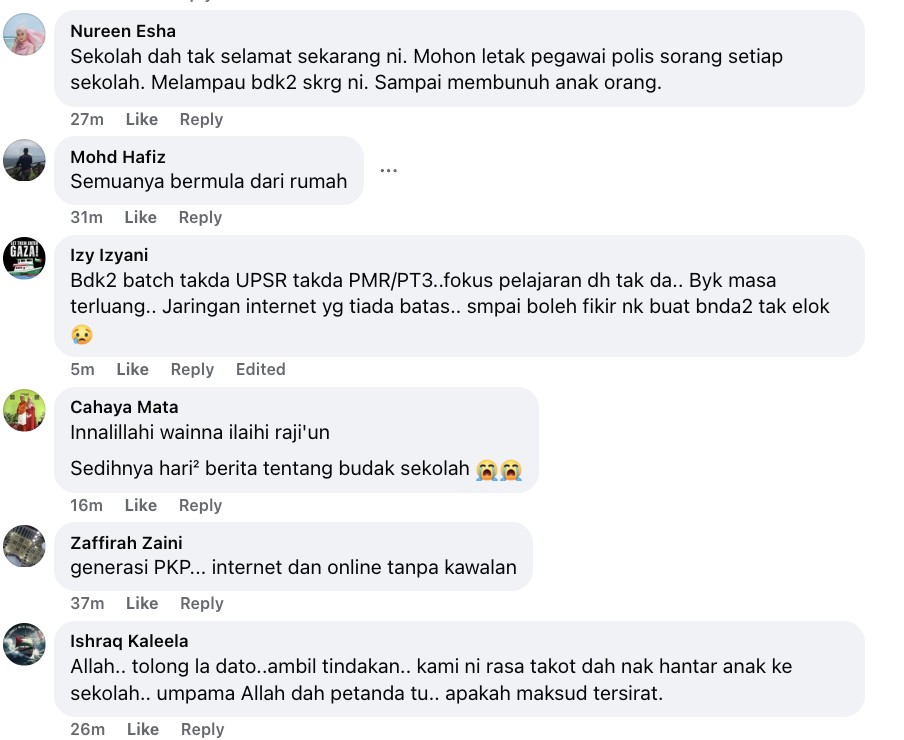The height and width of the screenshot is (740, 904).
Task: Open Ishraq Kaleela's name link
Action: (x=129, y=641)
